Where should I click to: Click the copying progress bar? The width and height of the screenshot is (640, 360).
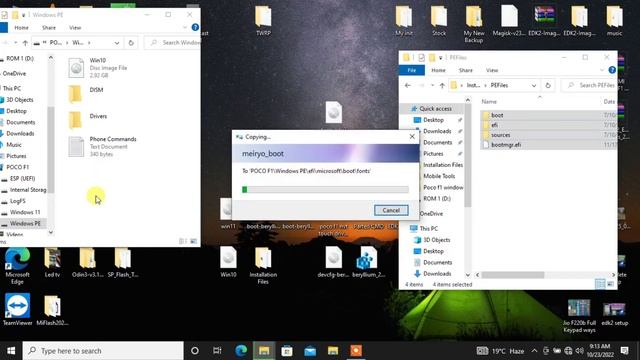coord(325,189)
